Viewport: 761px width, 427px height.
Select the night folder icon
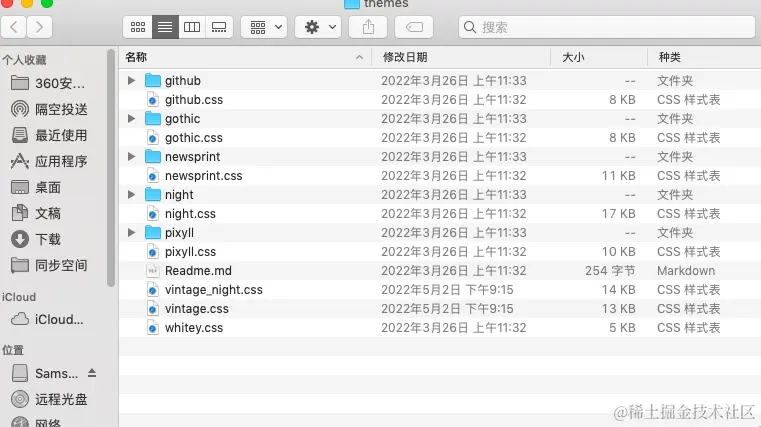[153, 195]
